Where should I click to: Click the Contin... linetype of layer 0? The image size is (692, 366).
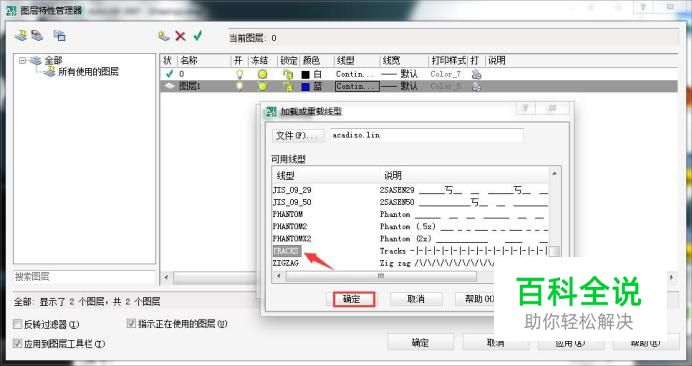(x=356, y=74)
